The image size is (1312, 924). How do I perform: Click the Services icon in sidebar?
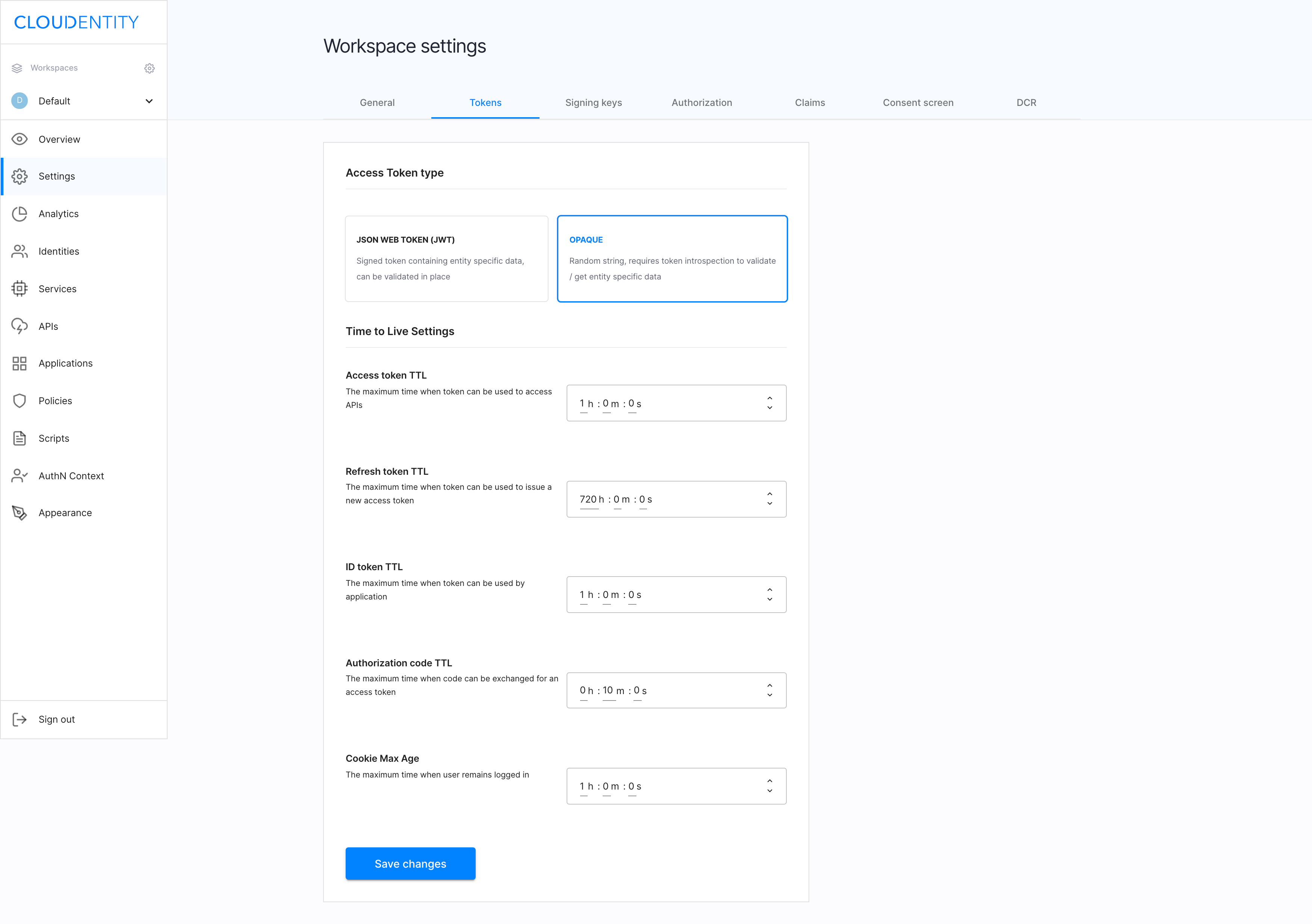coord(19,289)
